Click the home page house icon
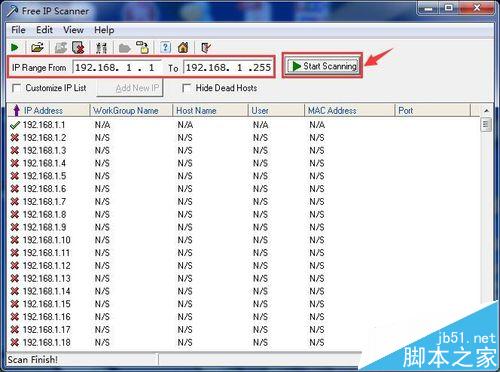The width and height of the screenshot is (500, 372). [183, 48]
